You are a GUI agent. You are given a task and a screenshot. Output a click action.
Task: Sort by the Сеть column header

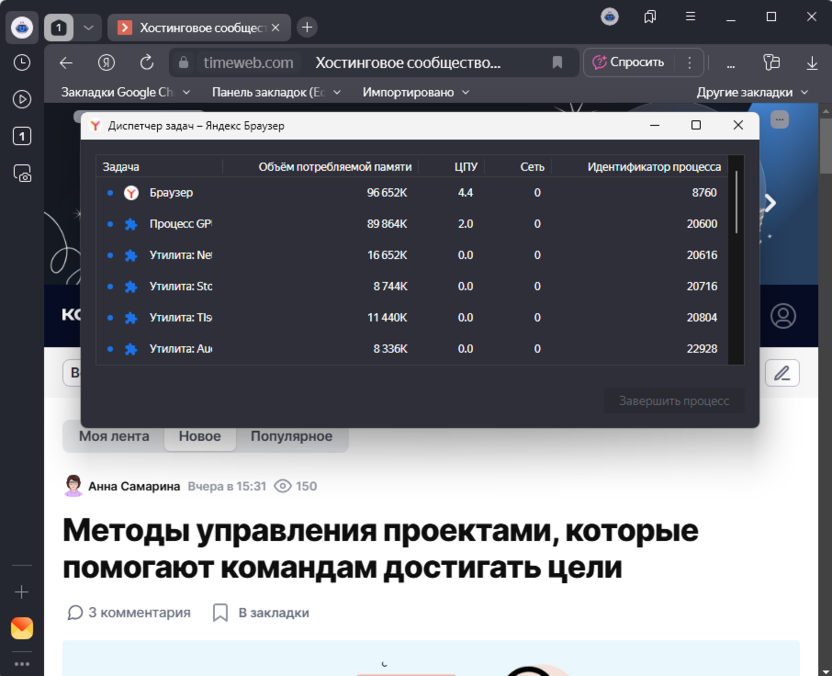pos(532,167)
